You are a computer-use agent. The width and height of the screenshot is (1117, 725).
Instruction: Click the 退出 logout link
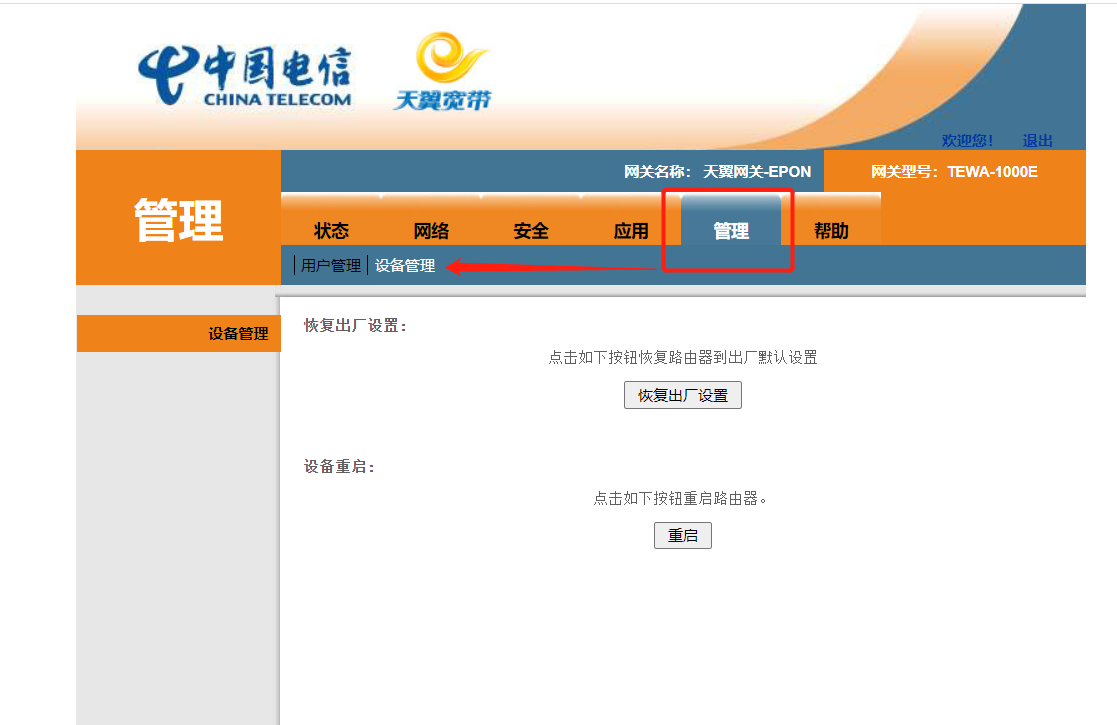[1037, 141]
